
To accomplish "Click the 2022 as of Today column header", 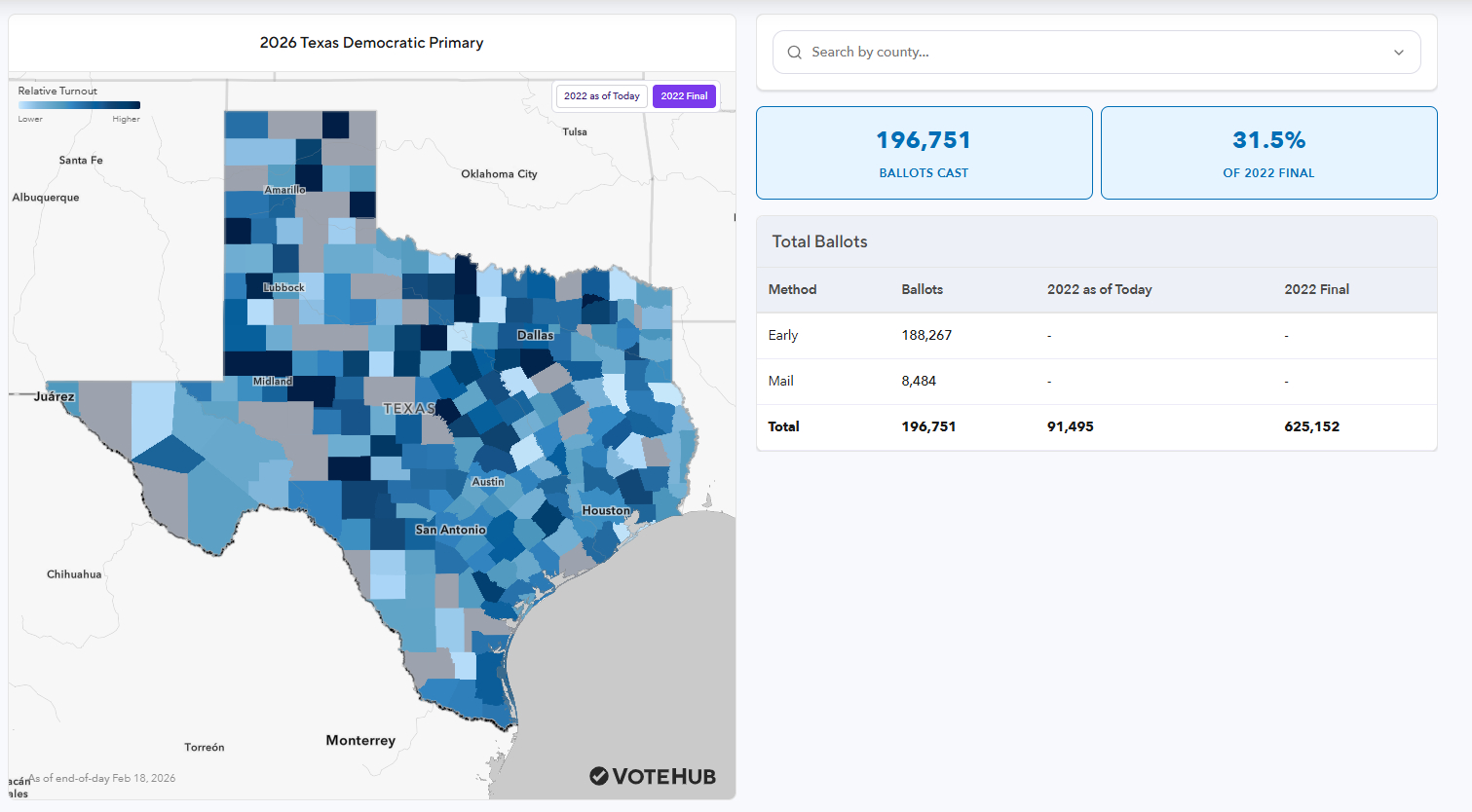I will [x=1099, y=289].
